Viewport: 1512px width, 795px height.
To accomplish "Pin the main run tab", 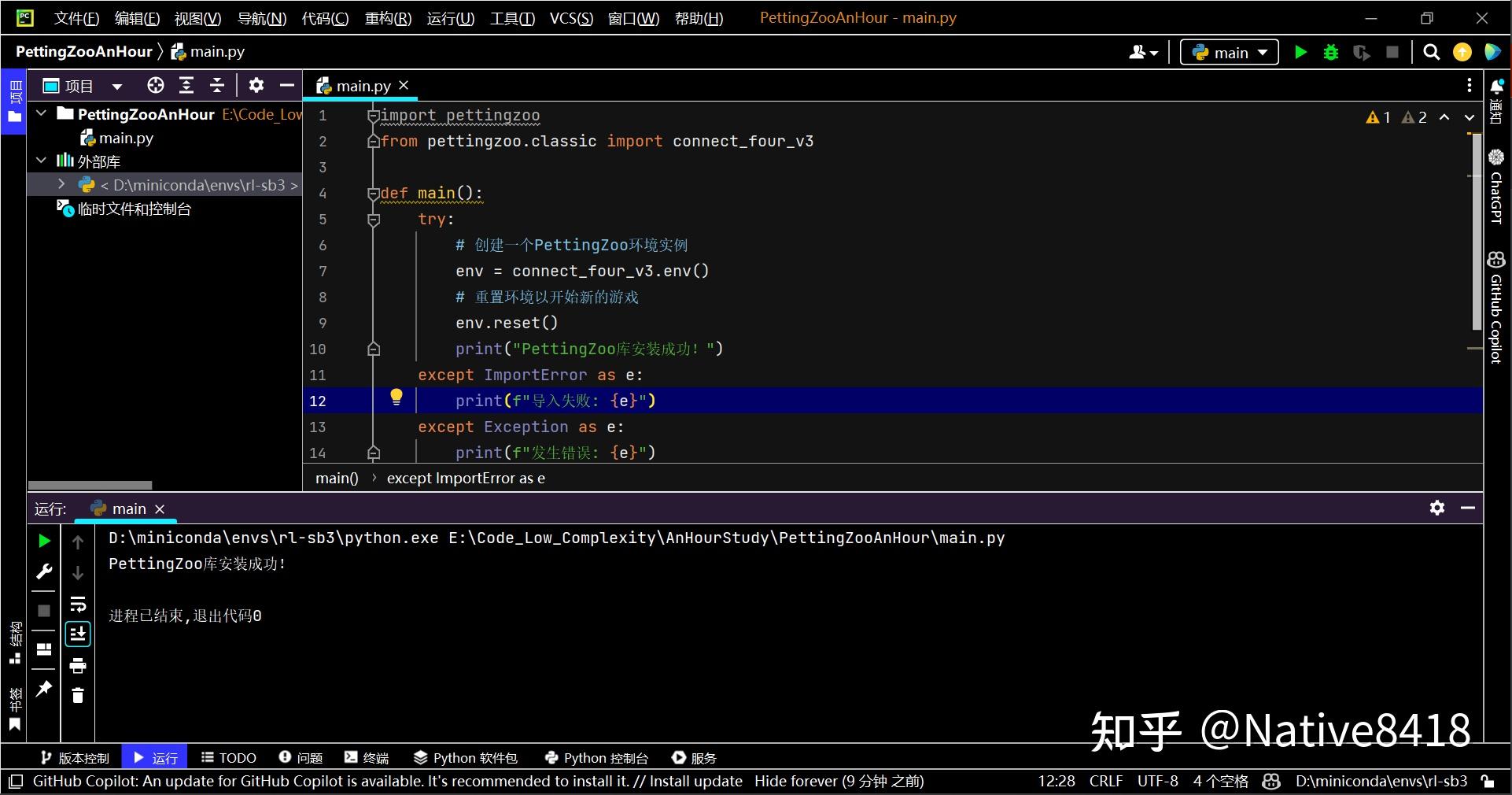I will (x=44, y=689).
